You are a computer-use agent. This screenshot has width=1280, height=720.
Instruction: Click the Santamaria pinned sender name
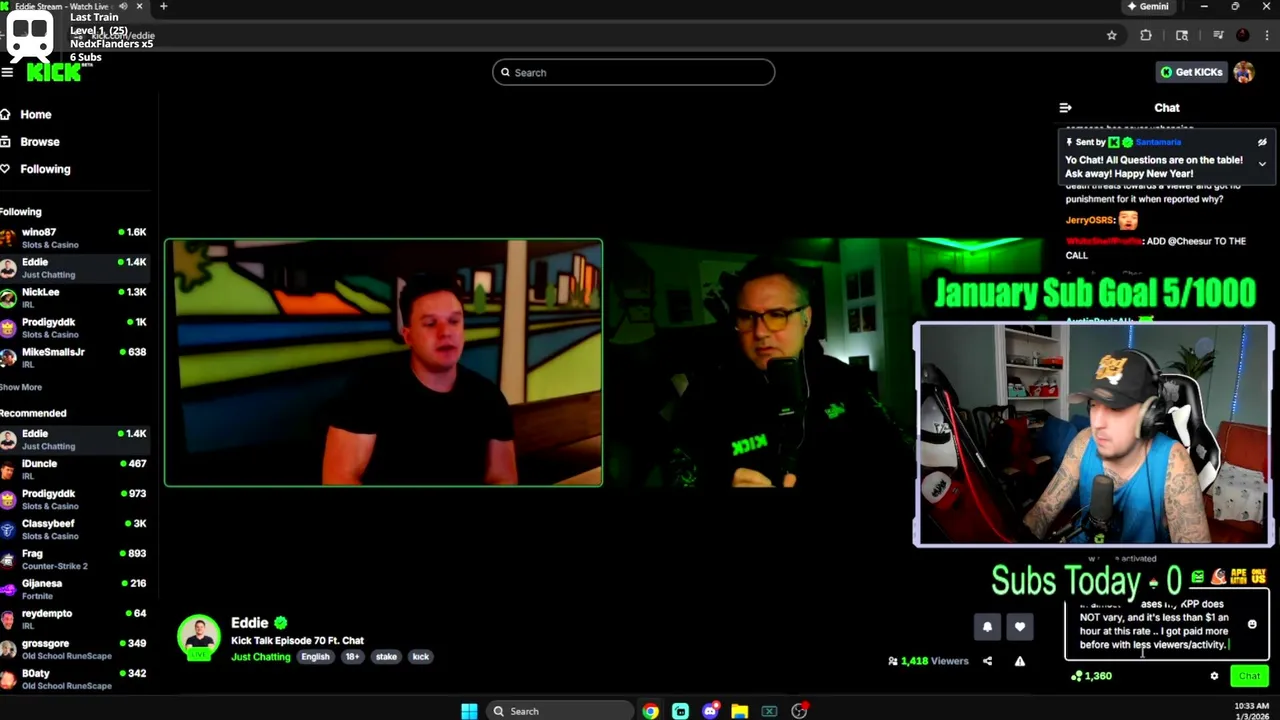1158,142
